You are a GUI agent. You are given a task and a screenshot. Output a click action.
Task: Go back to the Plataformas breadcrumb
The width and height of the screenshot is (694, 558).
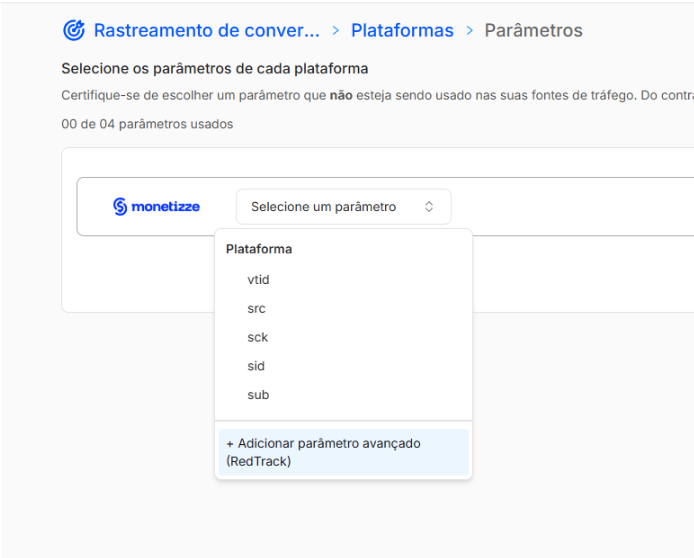[x=402, y=31]
